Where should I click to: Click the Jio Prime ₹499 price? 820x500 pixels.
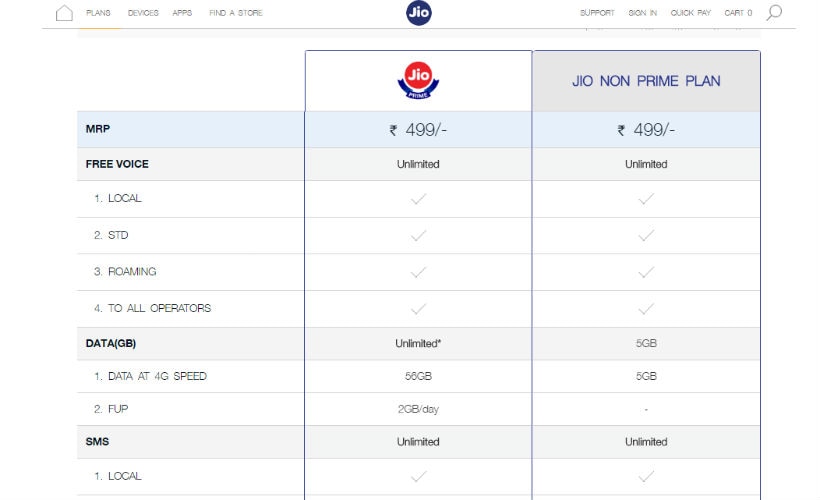(x=418, y=130)
